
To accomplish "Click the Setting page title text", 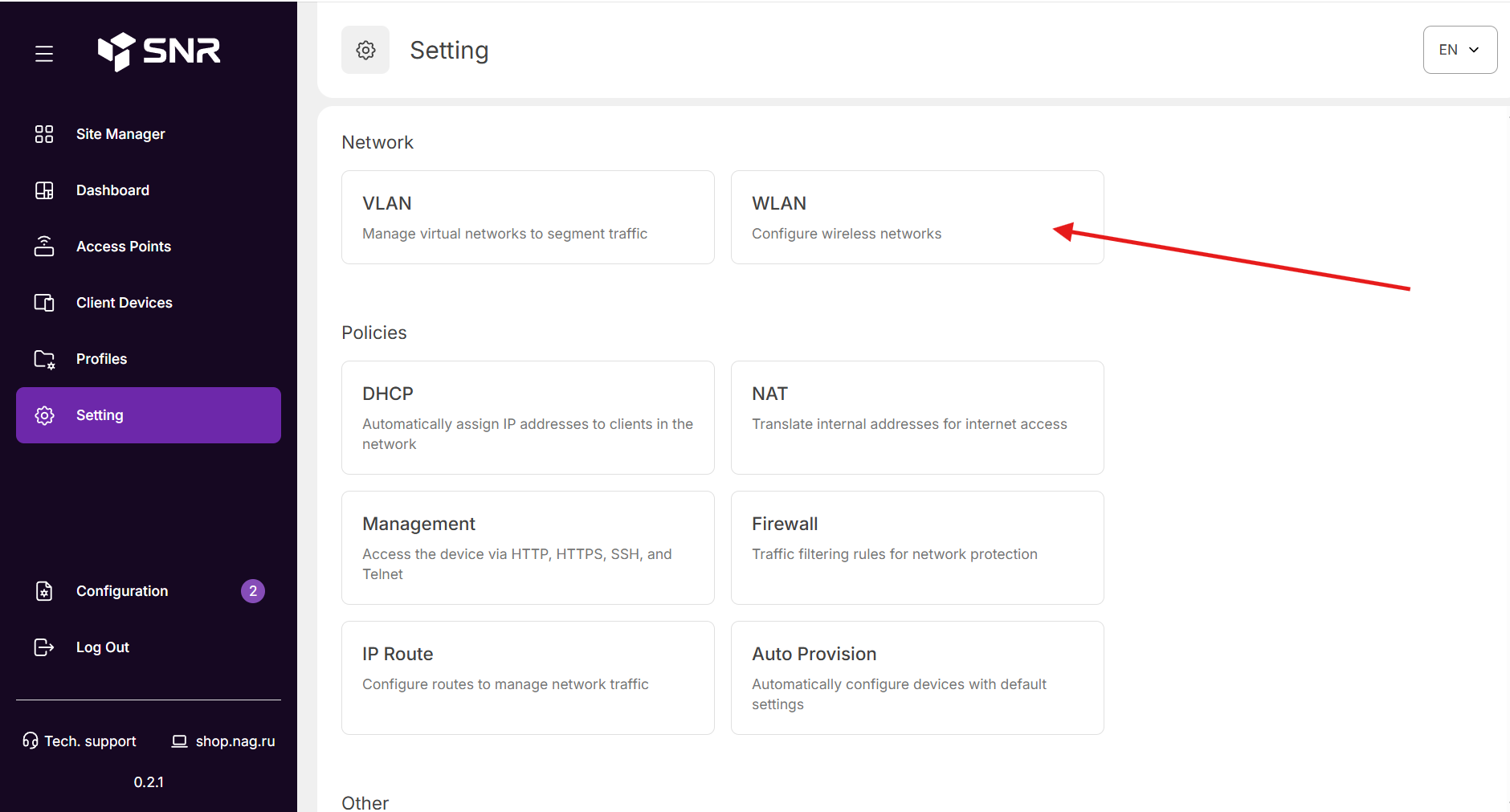I will (x=449, y=50).
